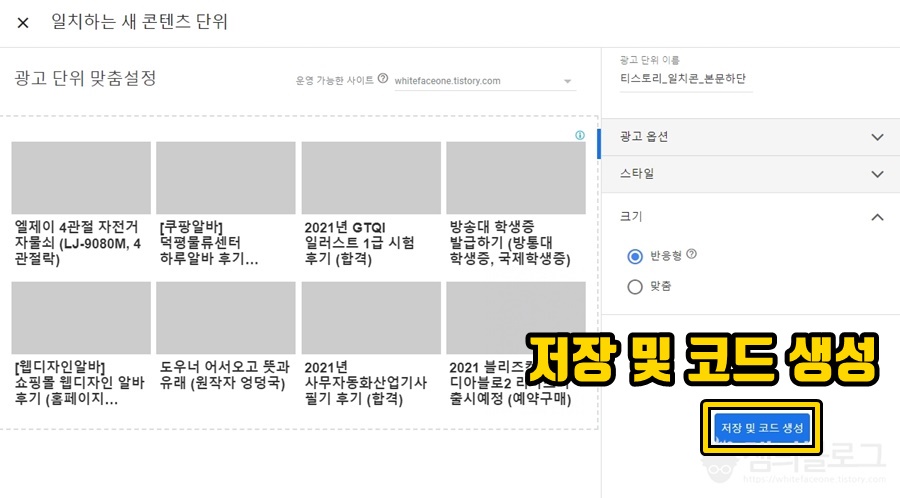The image size is (900, 498).
Task: Edit the 광고 단위 이름 field
Action: point(686,79)
